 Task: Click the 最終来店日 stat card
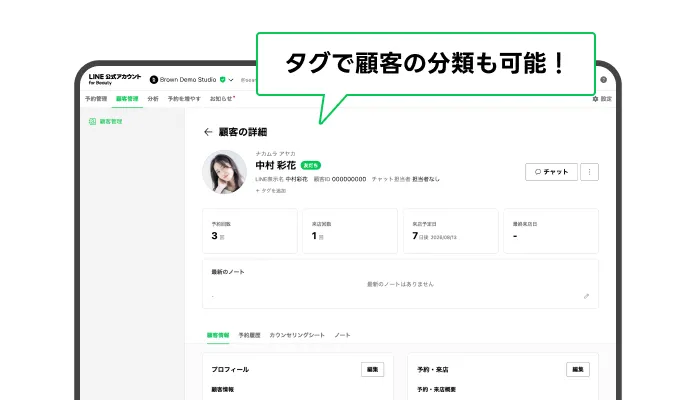(x=551, y=231)
